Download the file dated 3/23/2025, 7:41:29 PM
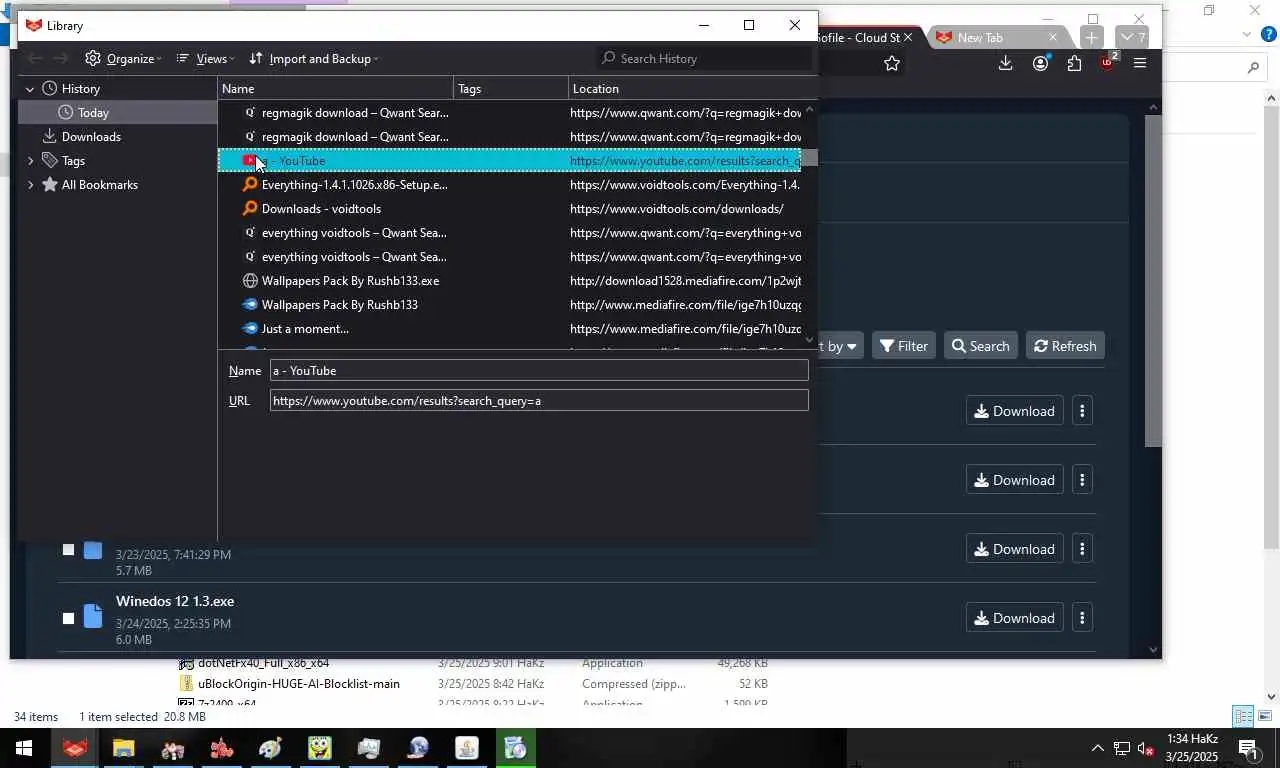The height and width of the screenshot is (768, 1280). click(1014, 549)
